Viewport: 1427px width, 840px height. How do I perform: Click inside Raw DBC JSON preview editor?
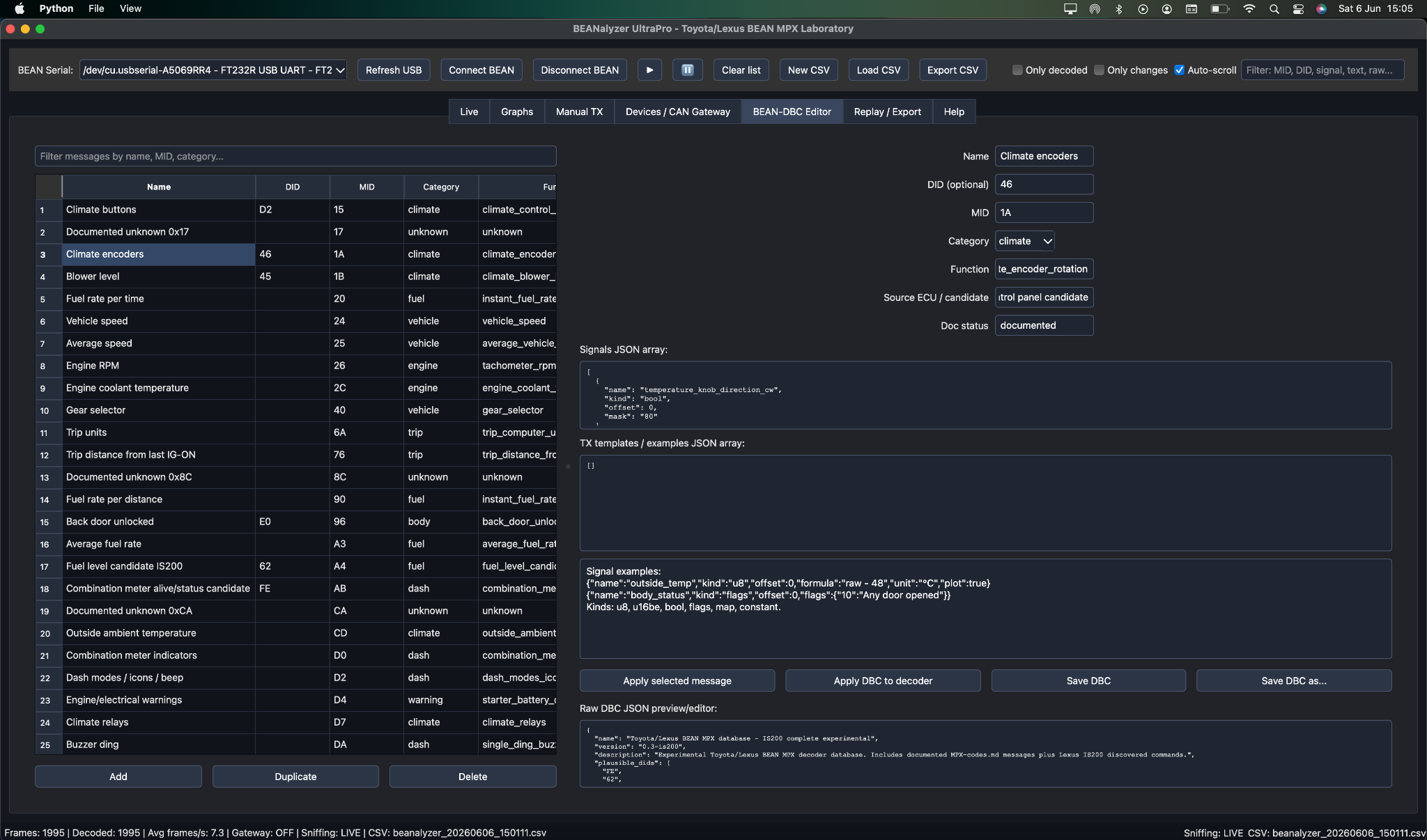click(x=985, y=754)
